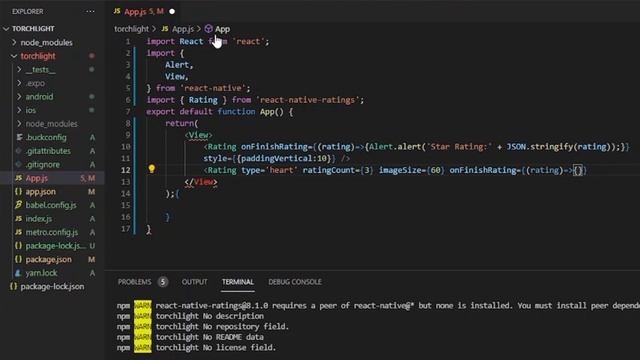The width and height of the screenshot is (640, 360).
Task: Collapse the TORCHLIGHT root folder chevron
Action: (x=6, y=29)
